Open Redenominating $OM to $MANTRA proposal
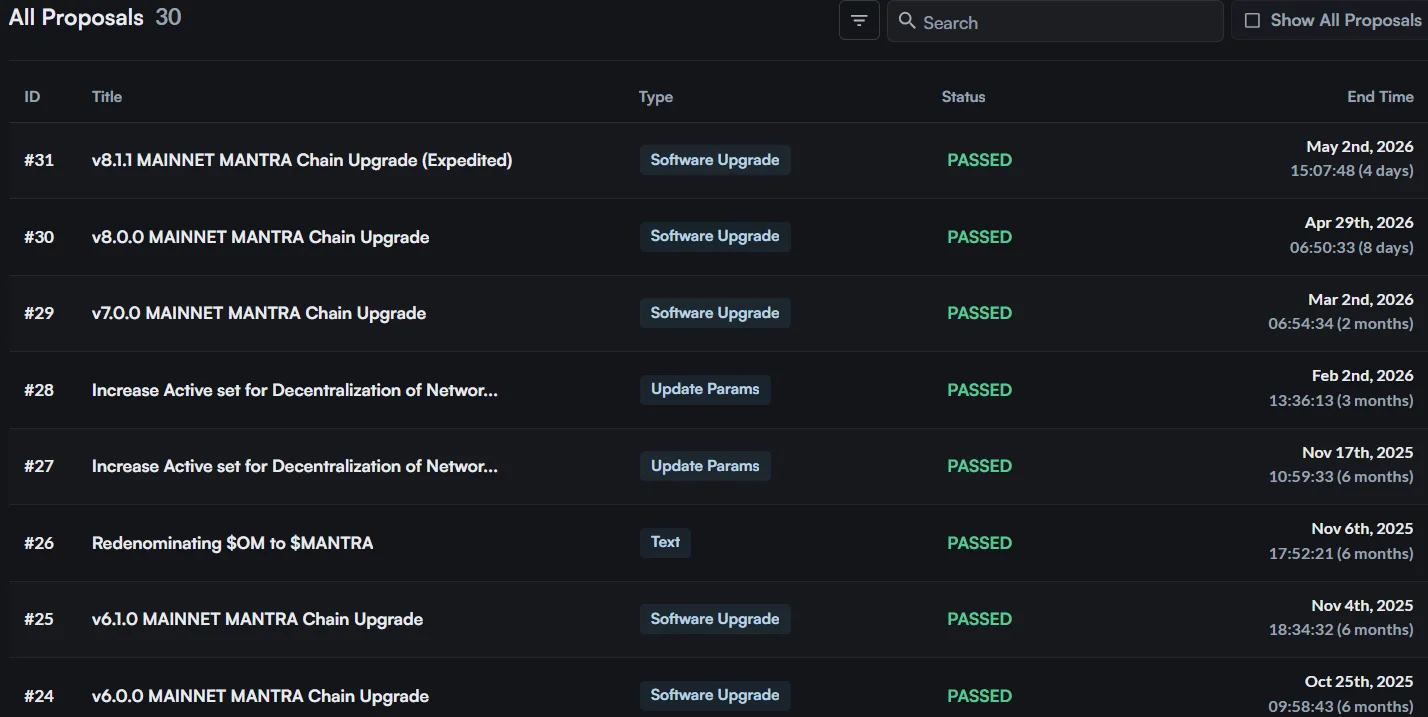 coord(233,543)
